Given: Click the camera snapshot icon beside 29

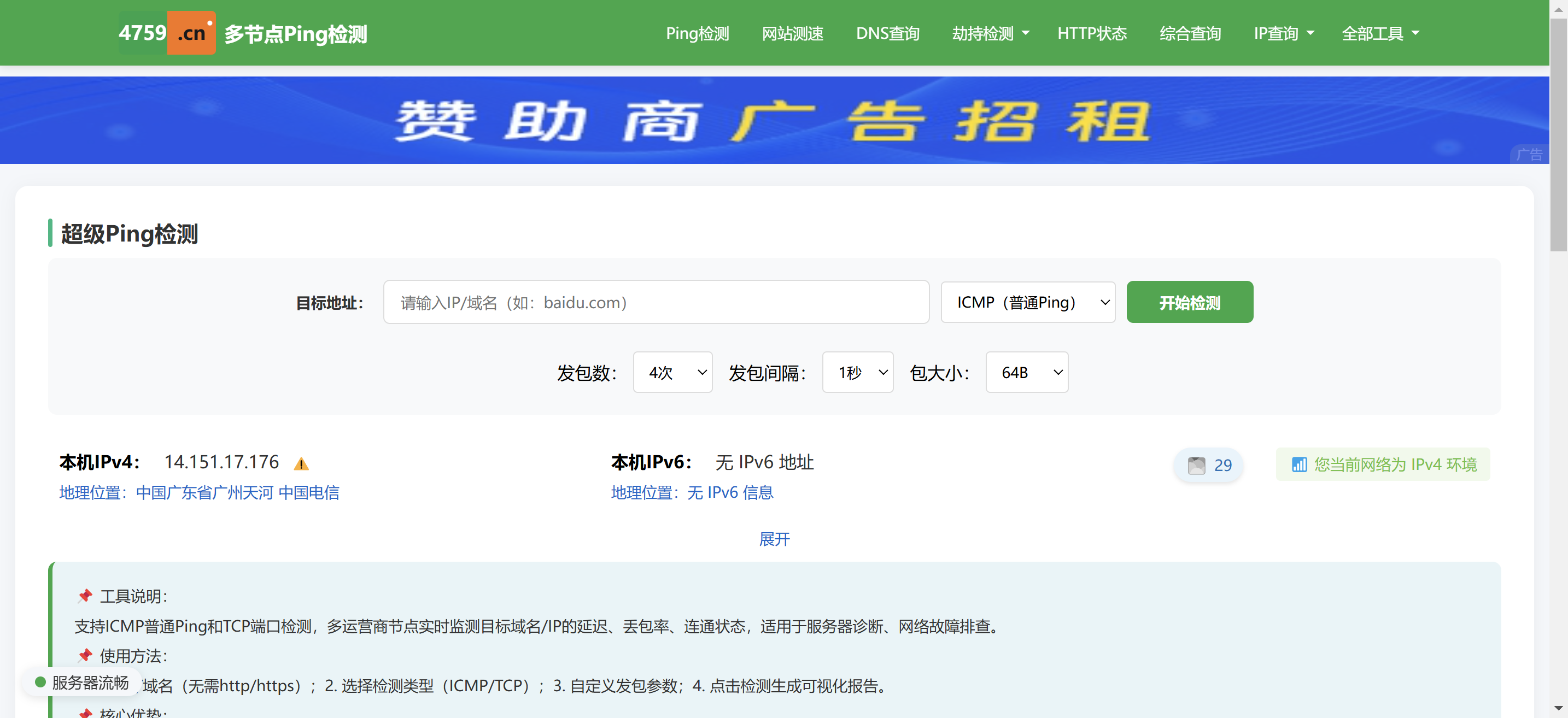Looking at the screenshot, I should pyautogui.click(x=1196, y=466).
